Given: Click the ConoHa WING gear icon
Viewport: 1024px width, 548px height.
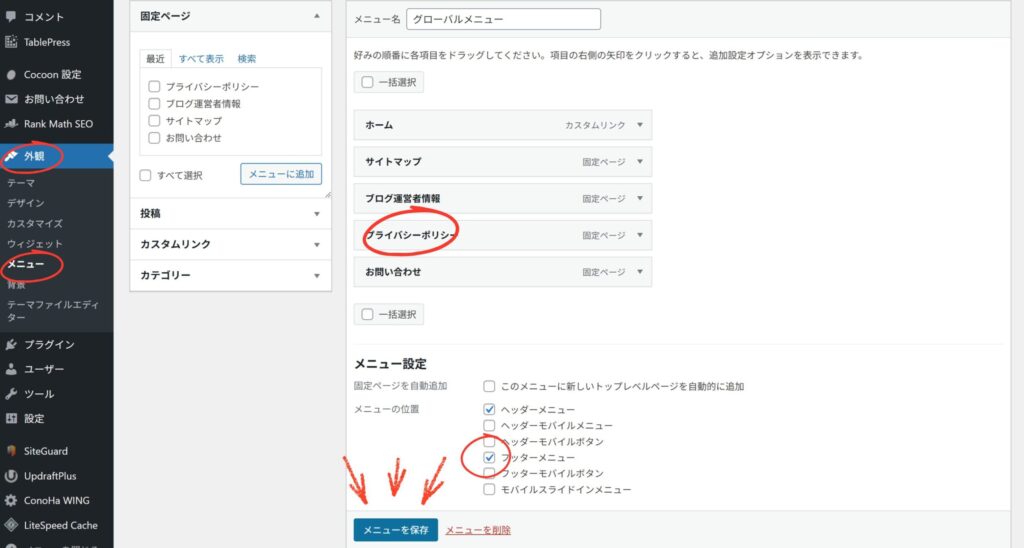Looking at the screenshot, I should [11, 500].
